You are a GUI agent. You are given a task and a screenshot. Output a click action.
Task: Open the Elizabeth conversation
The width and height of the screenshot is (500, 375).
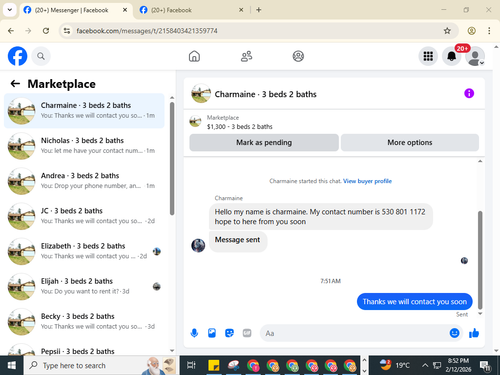point(84,251)
